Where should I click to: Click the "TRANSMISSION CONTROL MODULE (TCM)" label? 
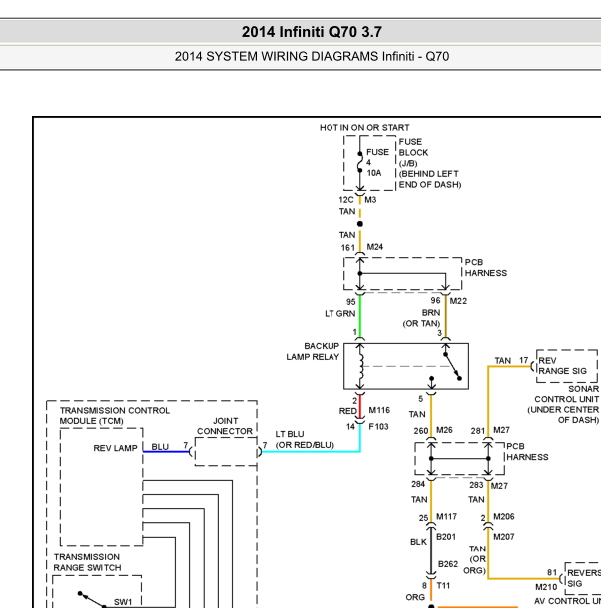(115, 416)
